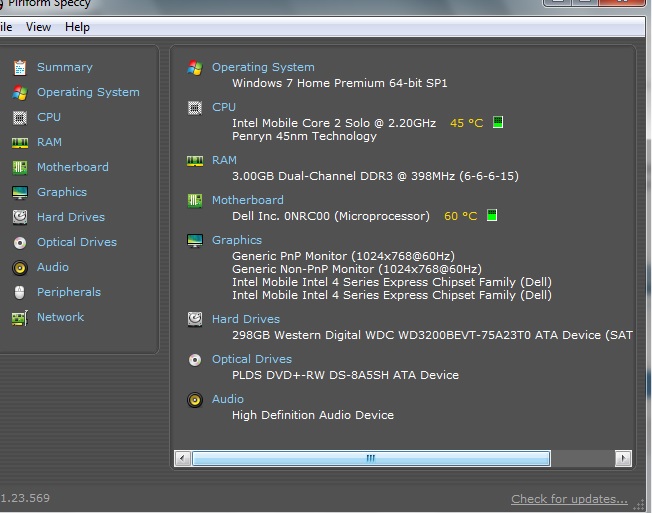The width and height of the screenshot is (652, 513).
Task: Click the Hard Drives disk icon in sidebar
Action: click(x=20, y=217)
